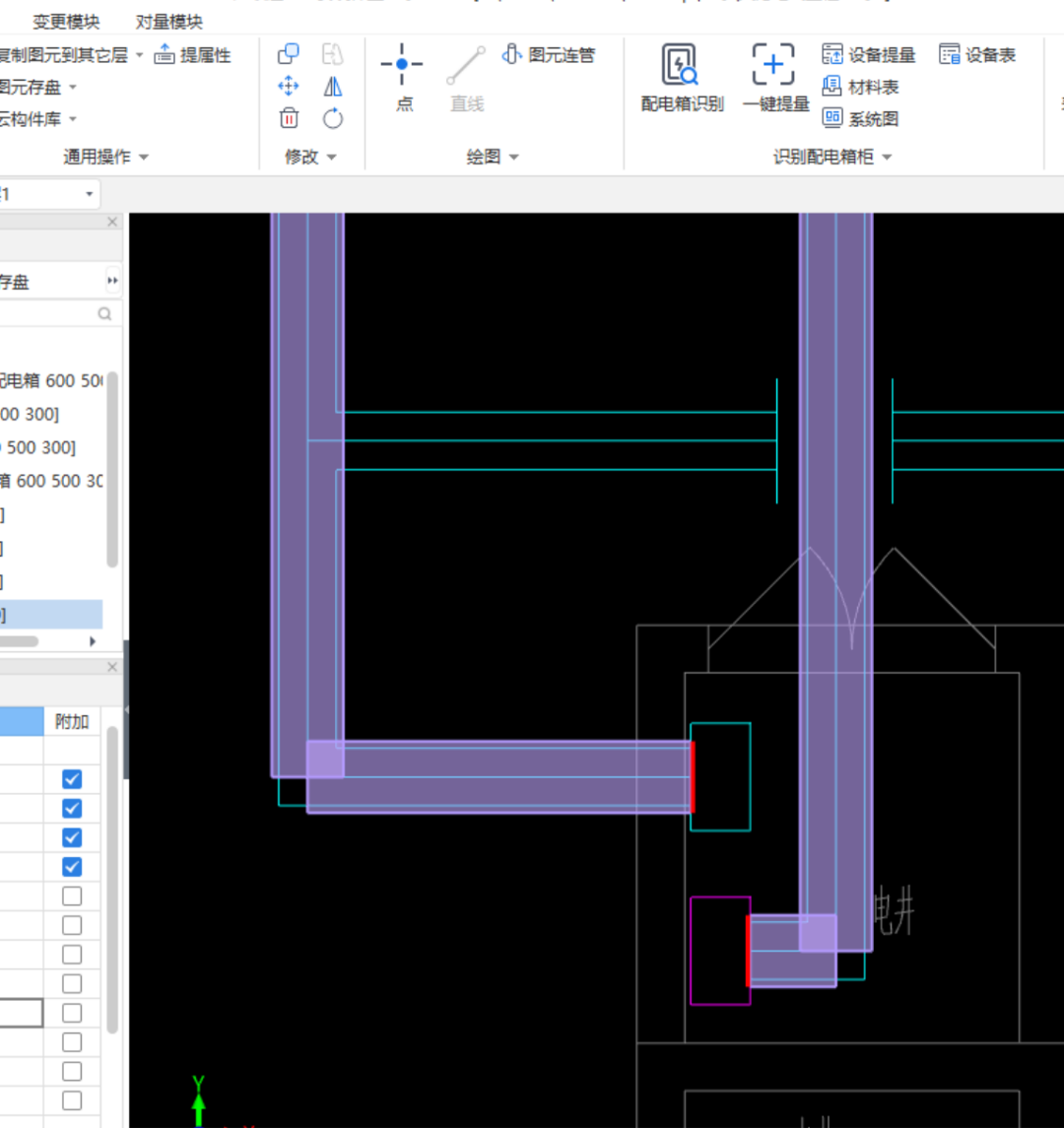Screen dimensions: 1064x1128
Task: Click the greyed-out icon right of copy icon
Action: [x=332, y=54]
